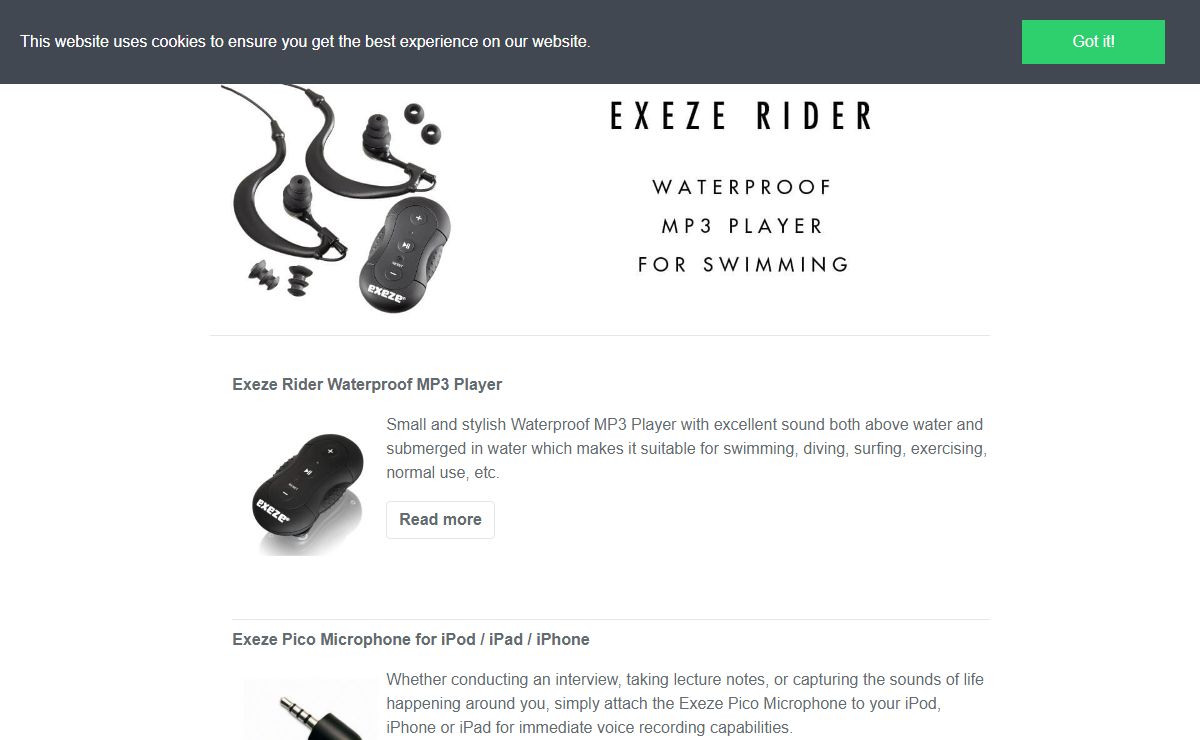
Task: Click the play/pause button on the banner MP3 player
Action: pyautogui.click(x=404, y=244)
